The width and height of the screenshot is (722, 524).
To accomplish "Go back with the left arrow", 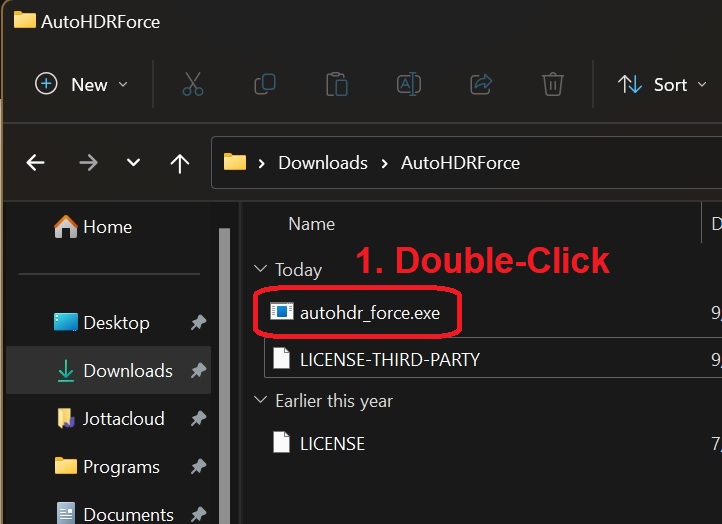I will click(36, 163).
